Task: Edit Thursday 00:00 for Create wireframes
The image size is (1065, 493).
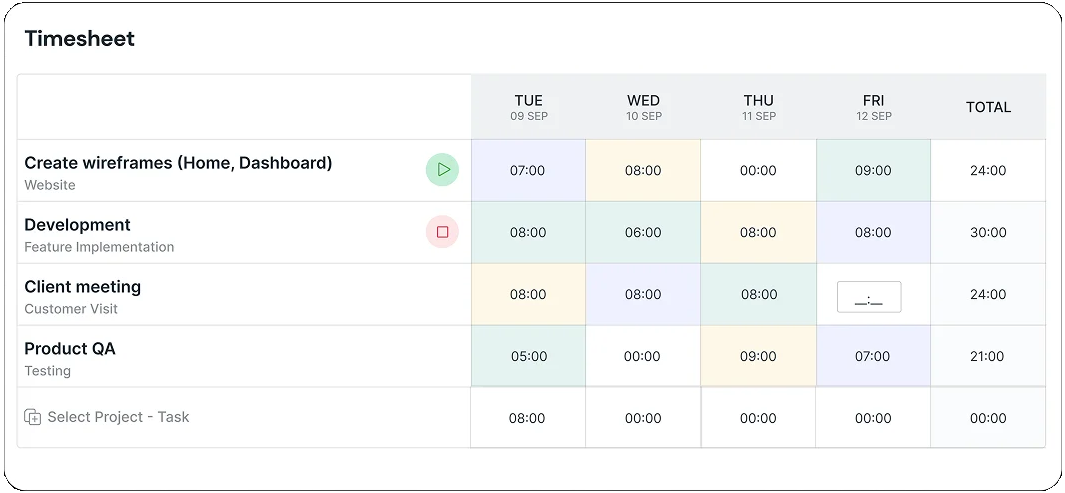Action: click(x=758, y=170)
